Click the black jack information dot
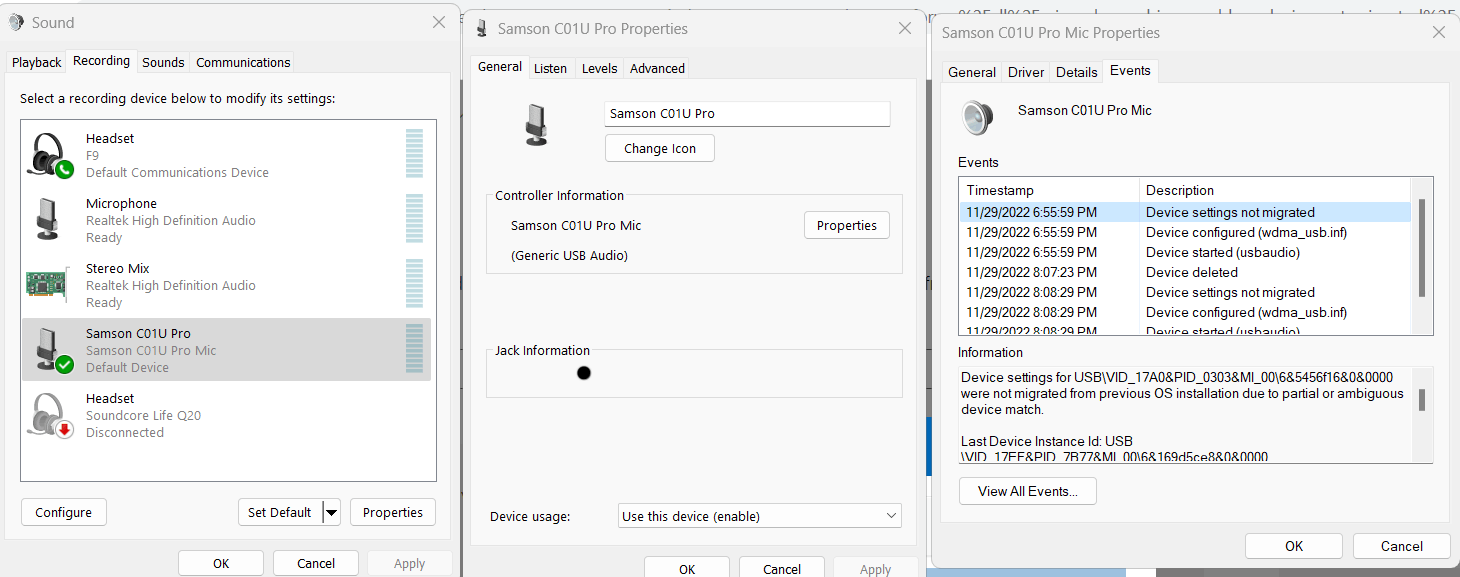Viewport: 1460px width, 577px height. pyautogui.click(x=584, y=373)
